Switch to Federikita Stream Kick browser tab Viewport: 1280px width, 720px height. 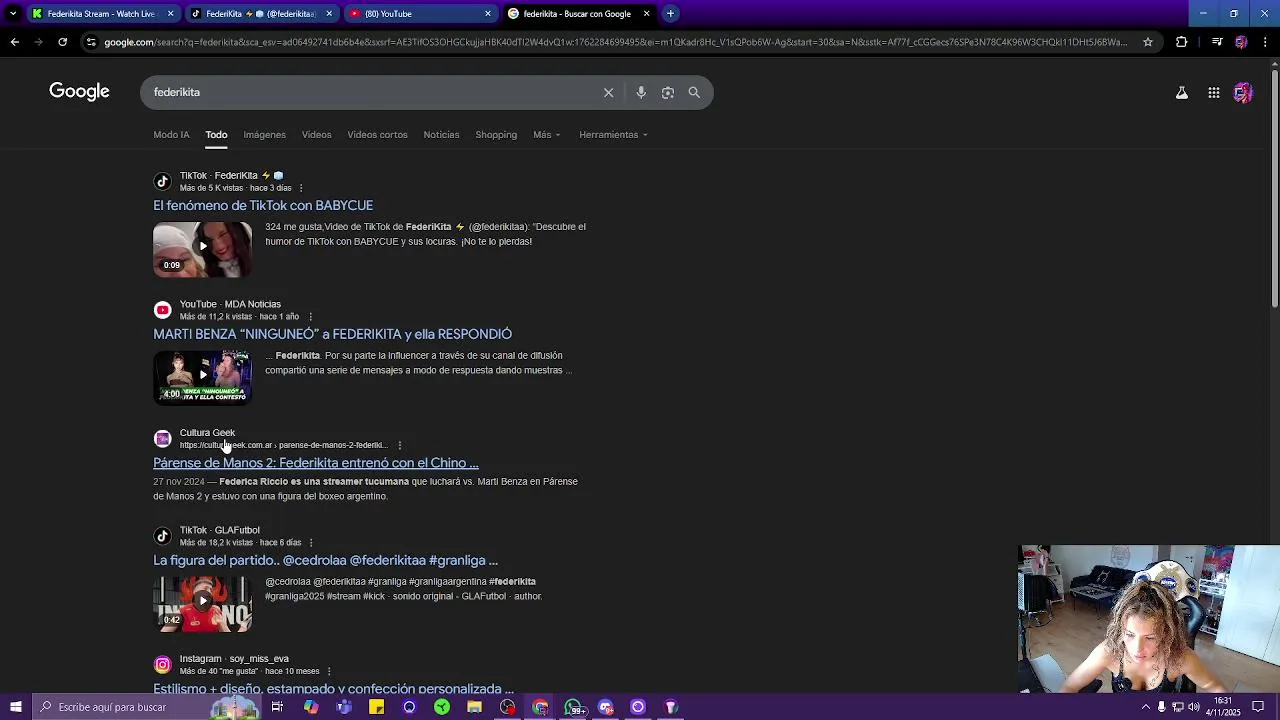(100, 14)
